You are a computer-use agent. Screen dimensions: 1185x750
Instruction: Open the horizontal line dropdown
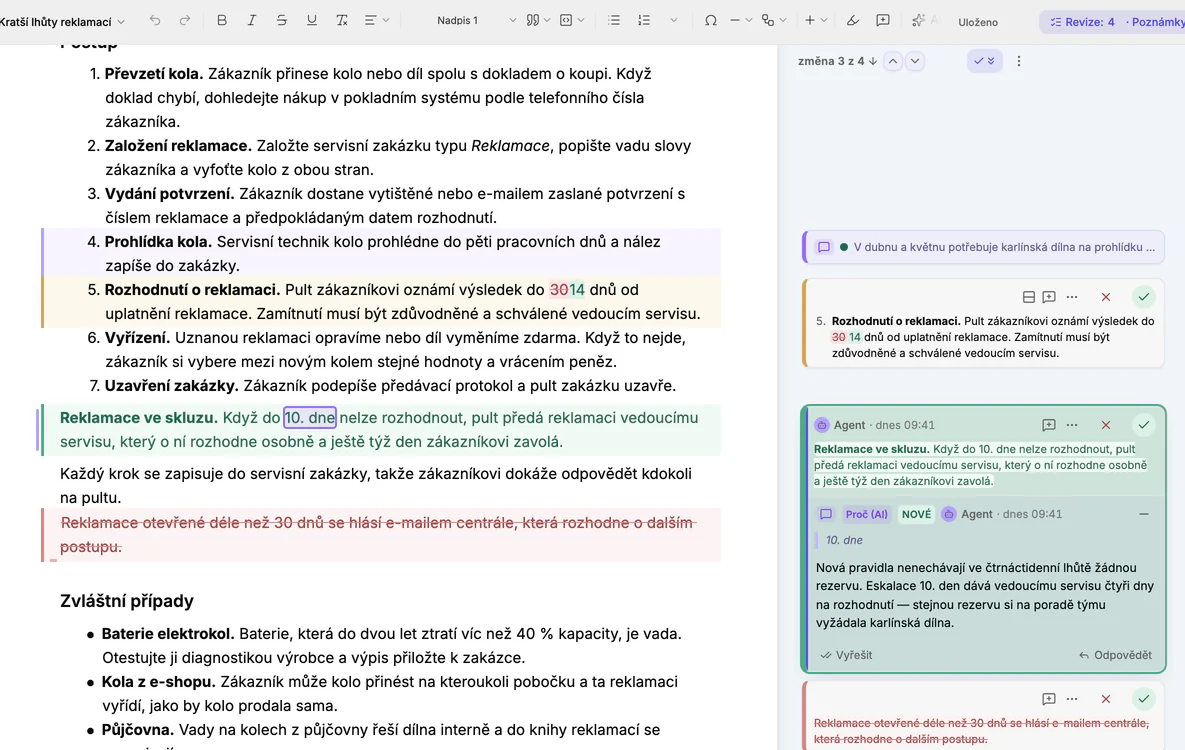(x=741, y=20)
